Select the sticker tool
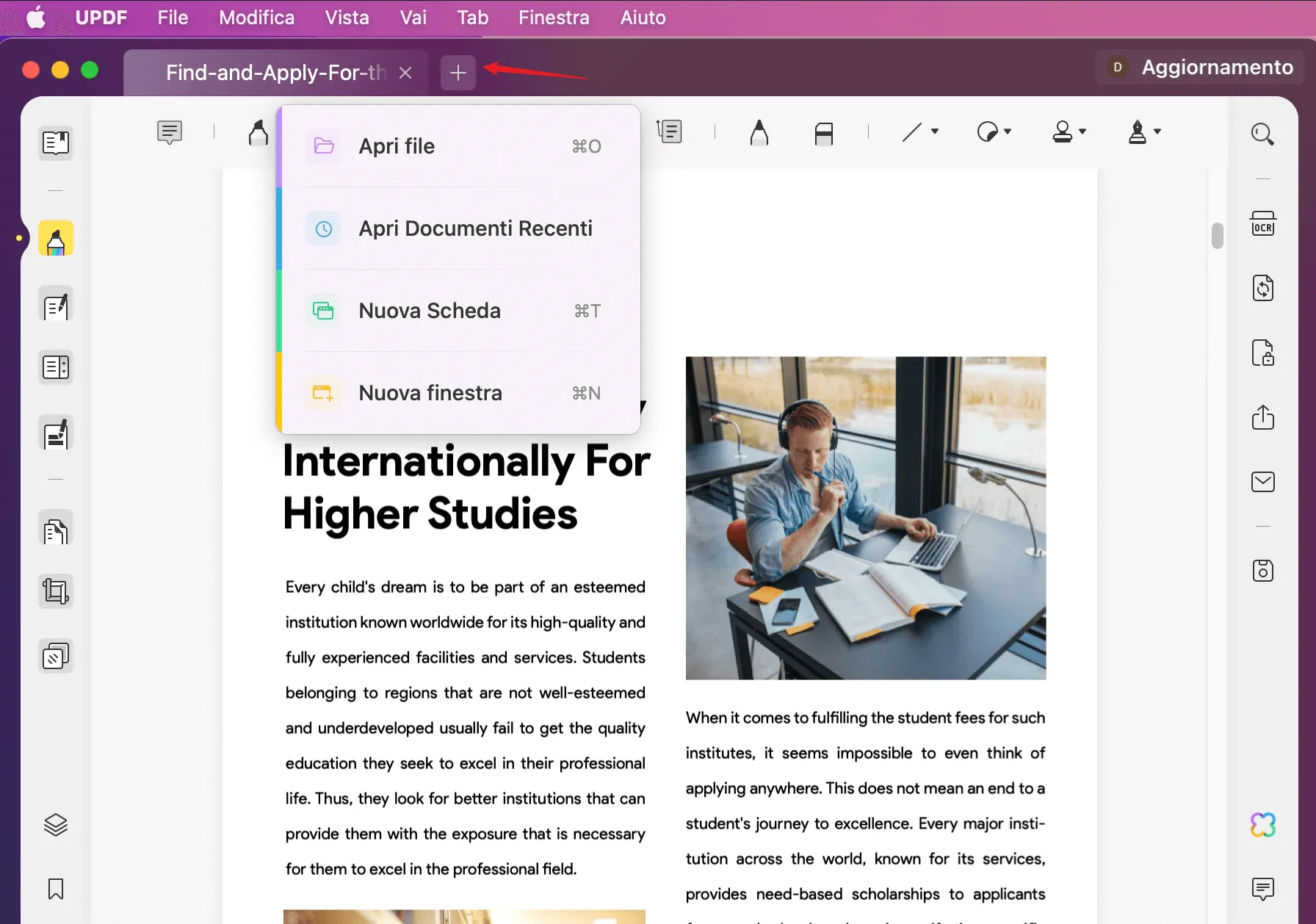 click(x=988, y=132)
